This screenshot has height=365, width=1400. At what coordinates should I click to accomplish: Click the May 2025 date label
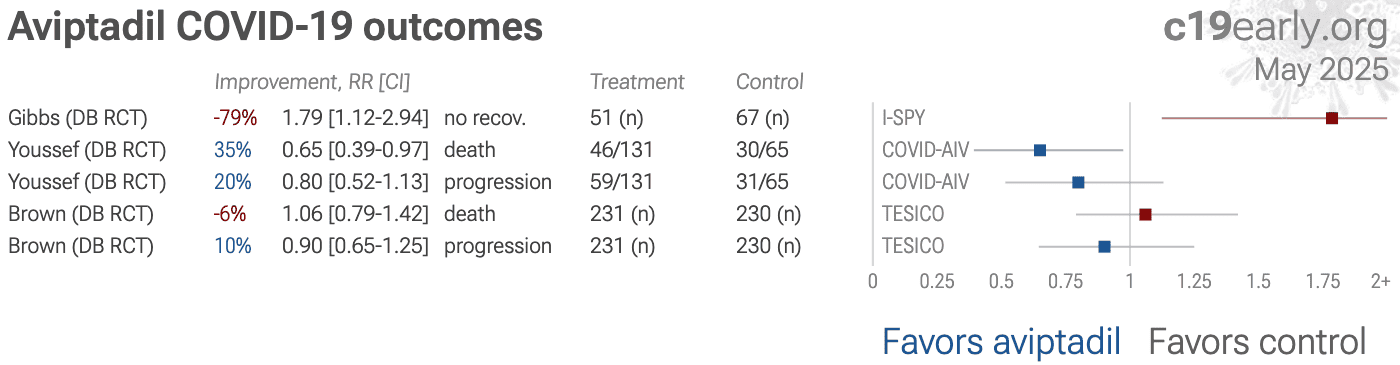pyautogui.click(x=1321, y=69)
